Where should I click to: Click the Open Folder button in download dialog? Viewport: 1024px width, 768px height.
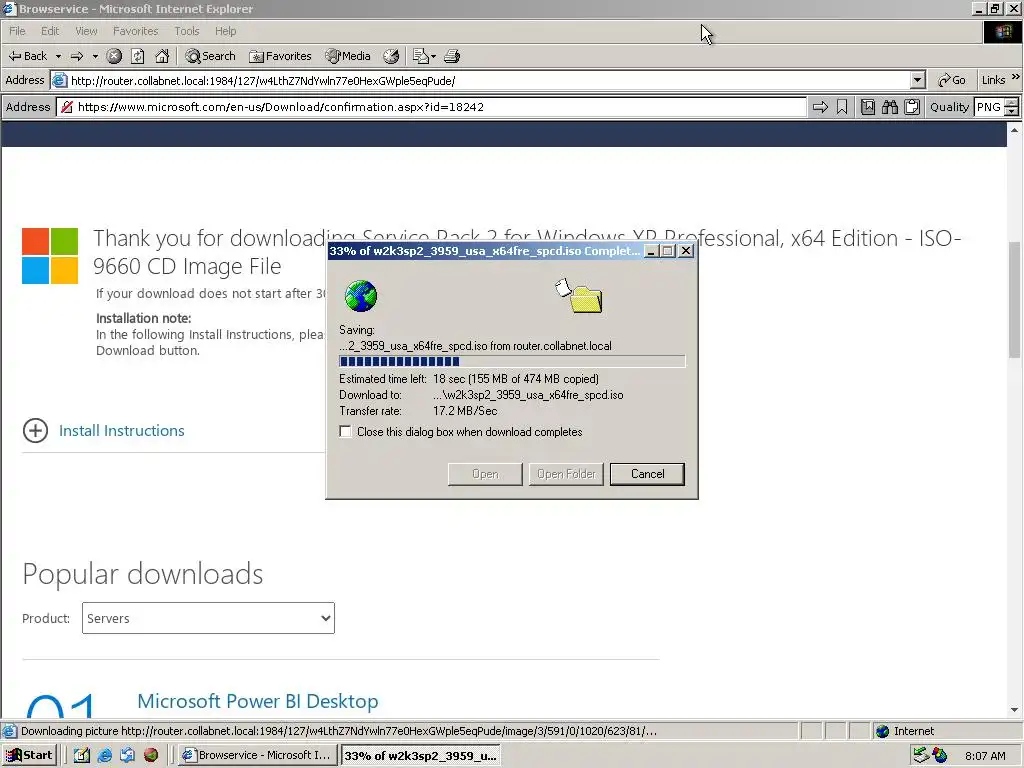pos(566,474)
